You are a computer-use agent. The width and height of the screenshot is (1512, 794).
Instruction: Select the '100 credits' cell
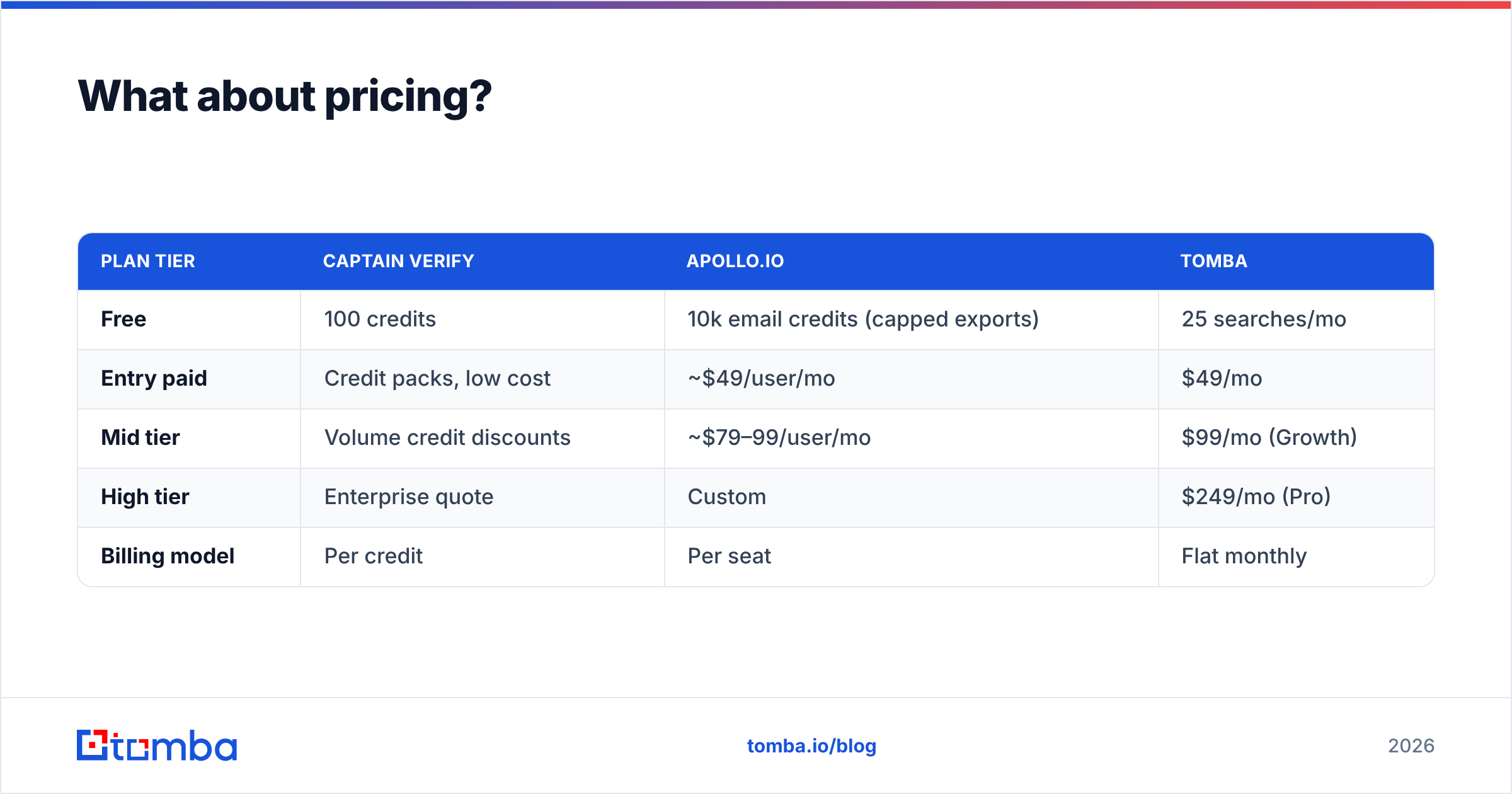[x=483, y=319]
